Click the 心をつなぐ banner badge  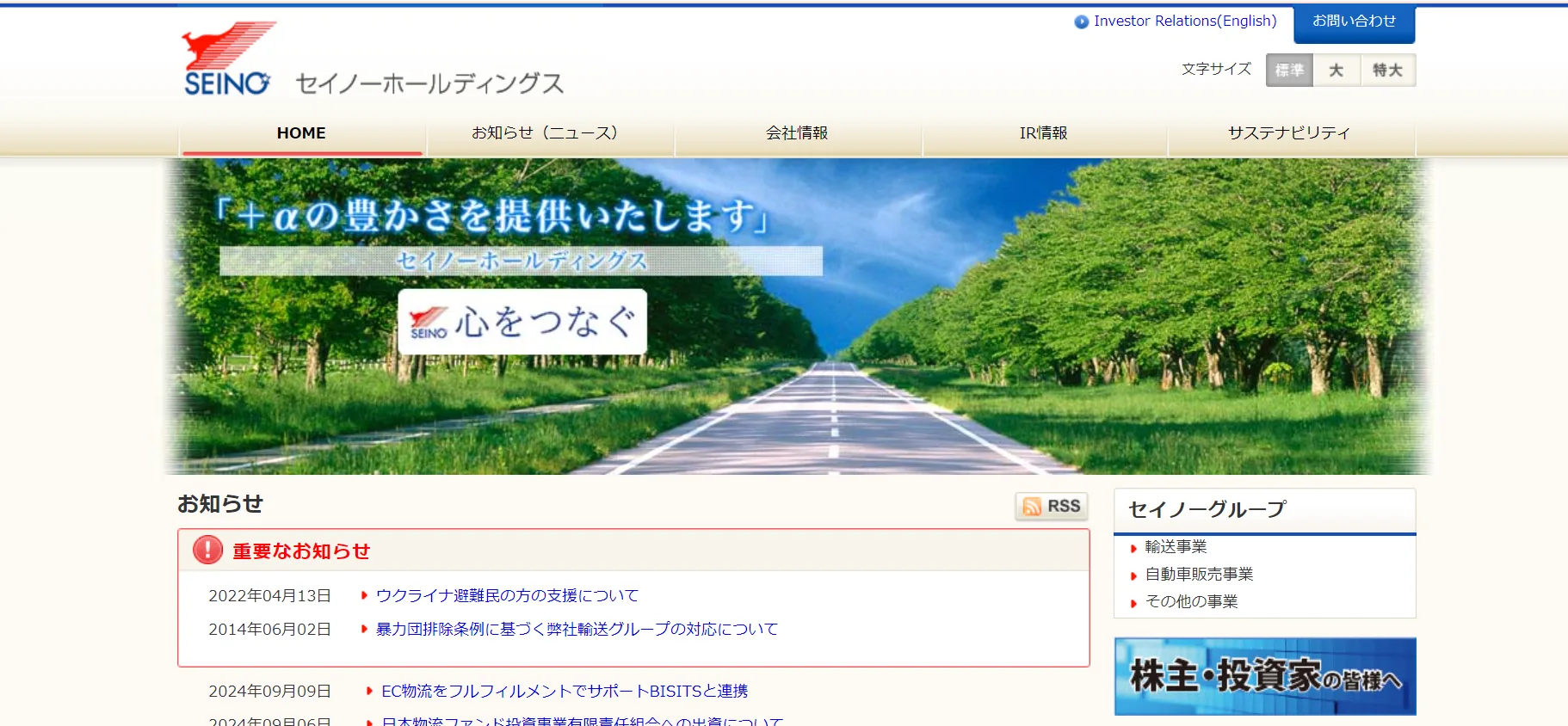[522, 322]
